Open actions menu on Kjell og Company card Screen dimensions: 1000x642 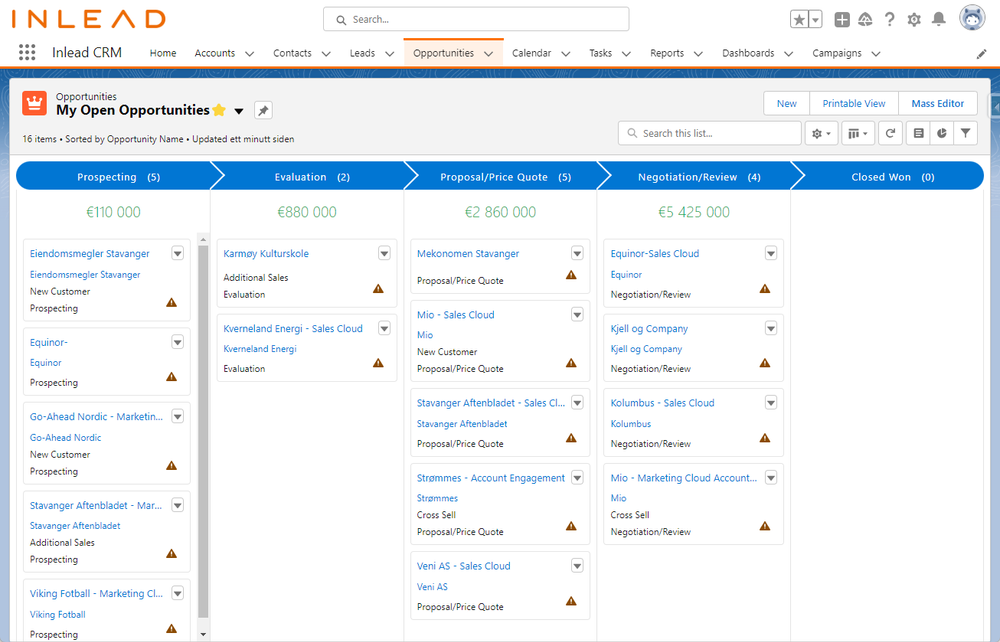[771, 328]
